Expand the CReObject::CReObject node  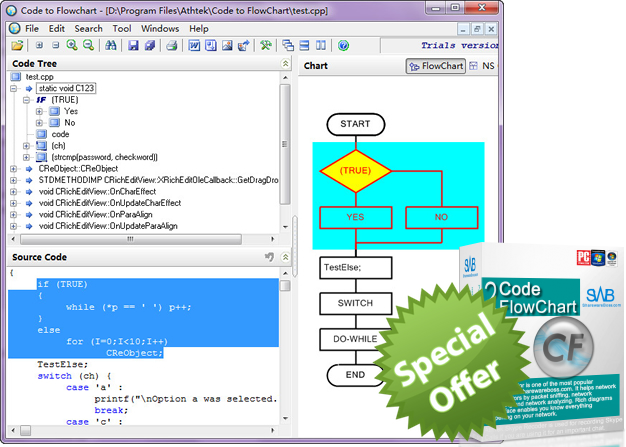click(13, 169)
